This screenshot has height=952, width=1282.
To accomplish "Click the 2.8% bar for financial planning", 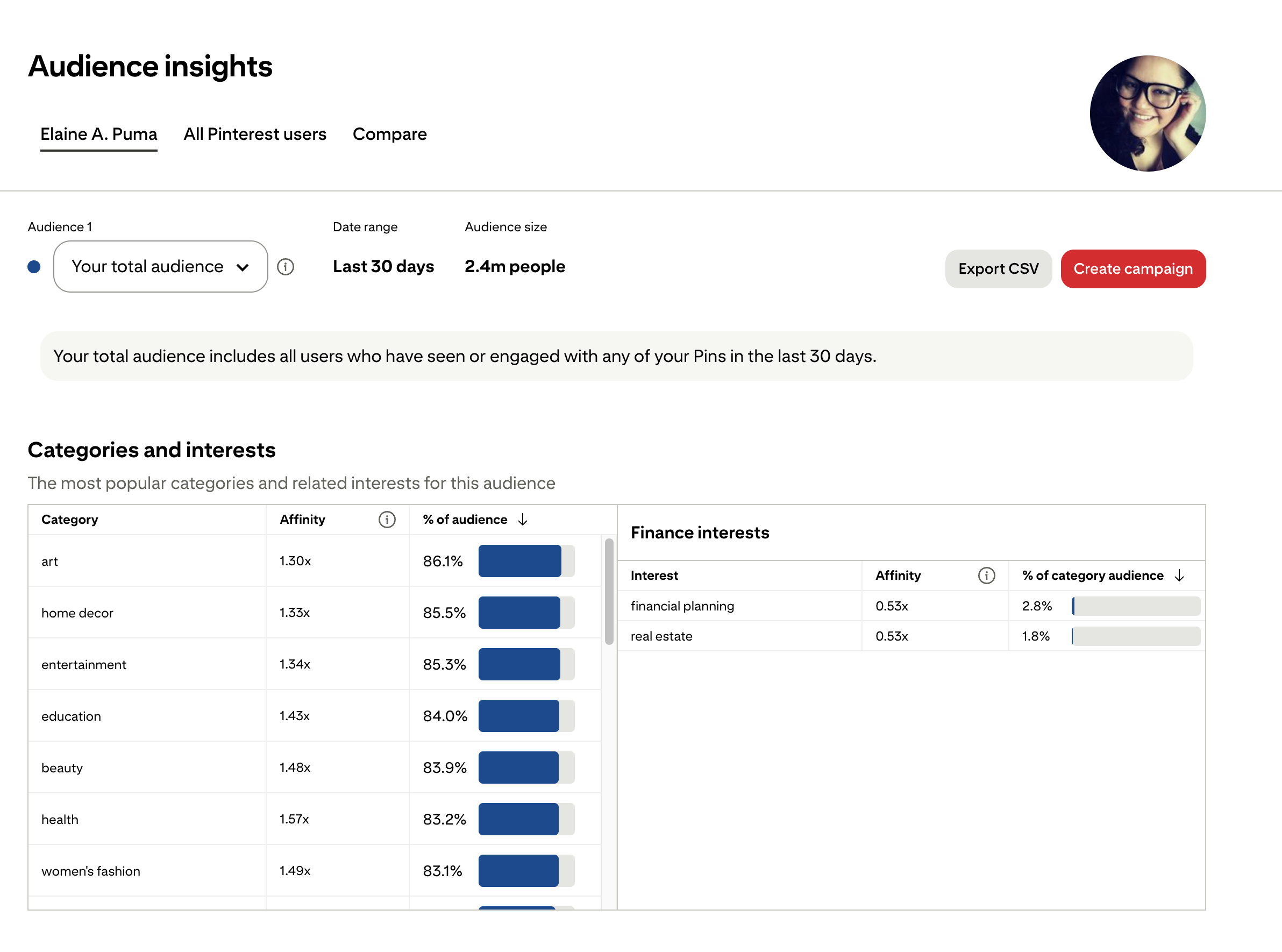I will pos(1136,606).
